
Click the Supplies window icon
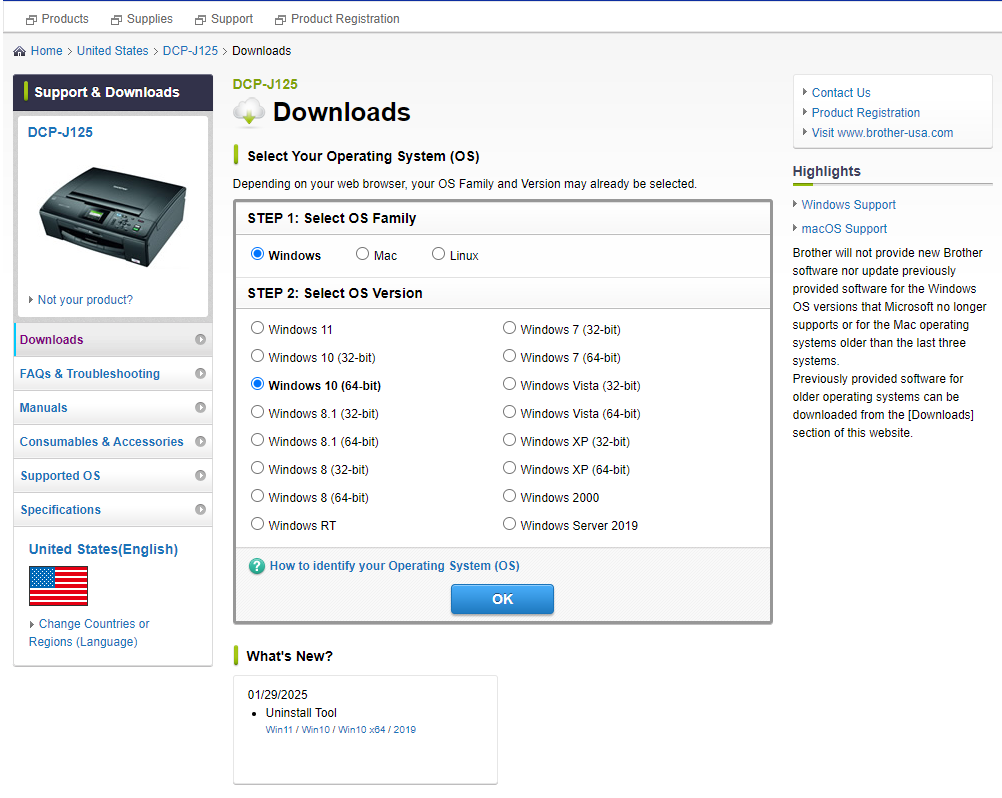click(x=116, y=20)
